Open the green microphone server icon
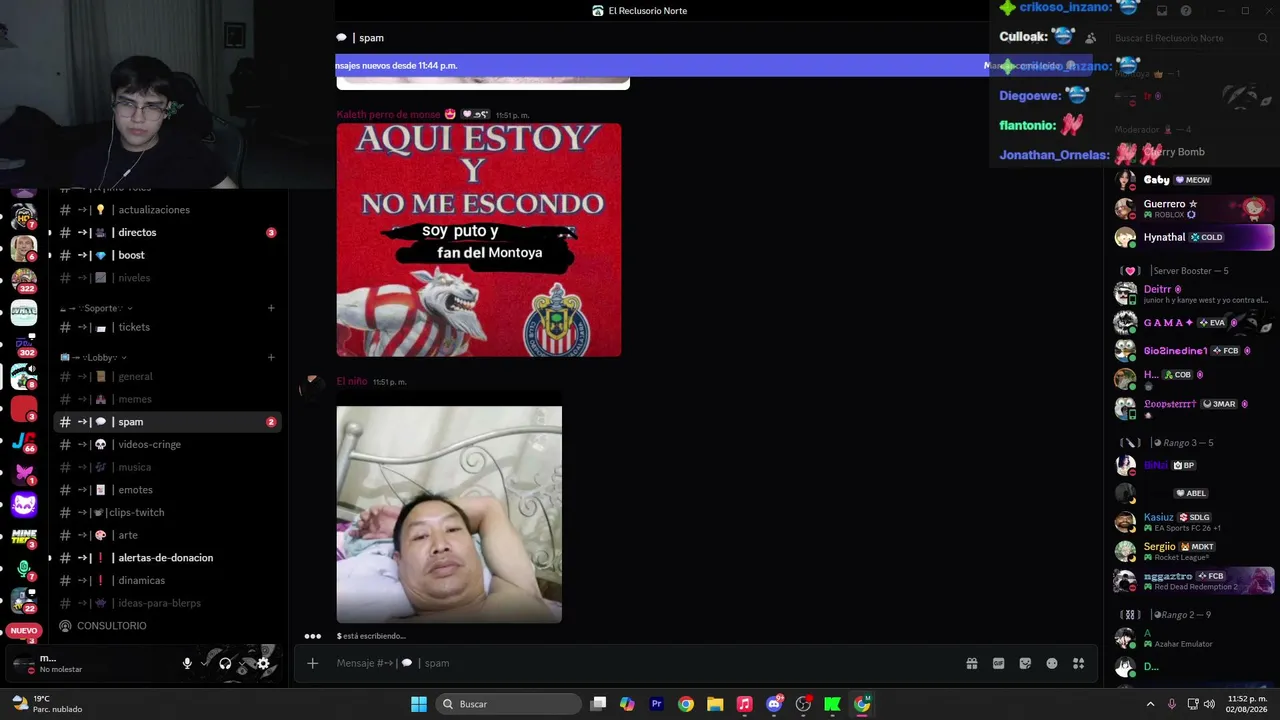Screen dimensions: 1280x720 tap(24, 569)
